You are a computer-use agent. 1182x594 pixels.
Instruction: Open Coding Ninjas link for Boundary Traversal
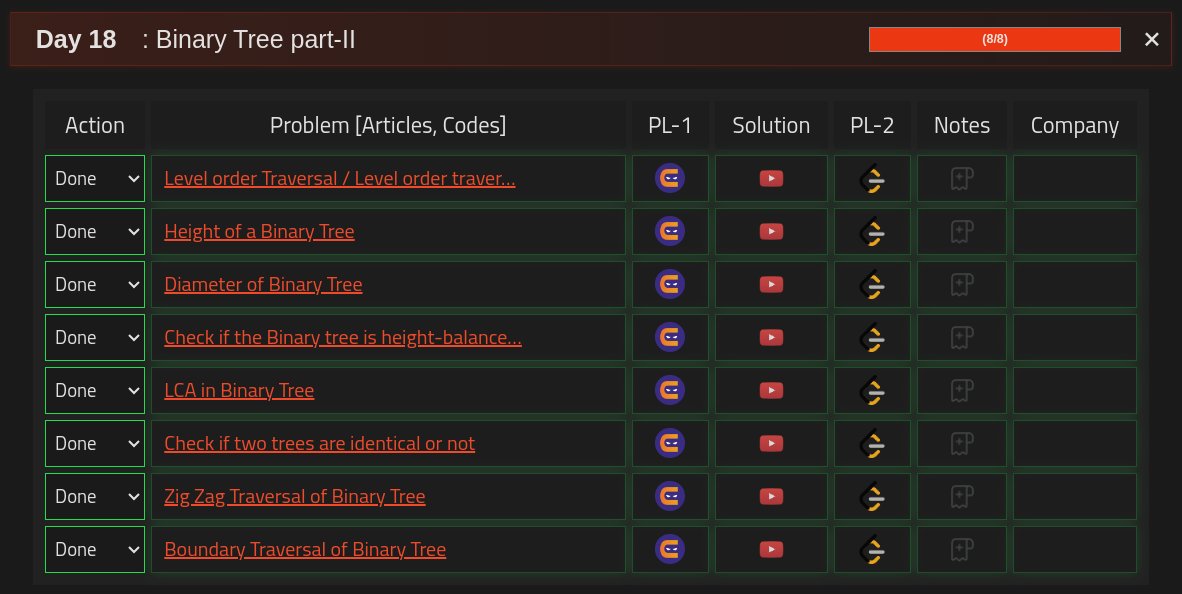(669, 550)
